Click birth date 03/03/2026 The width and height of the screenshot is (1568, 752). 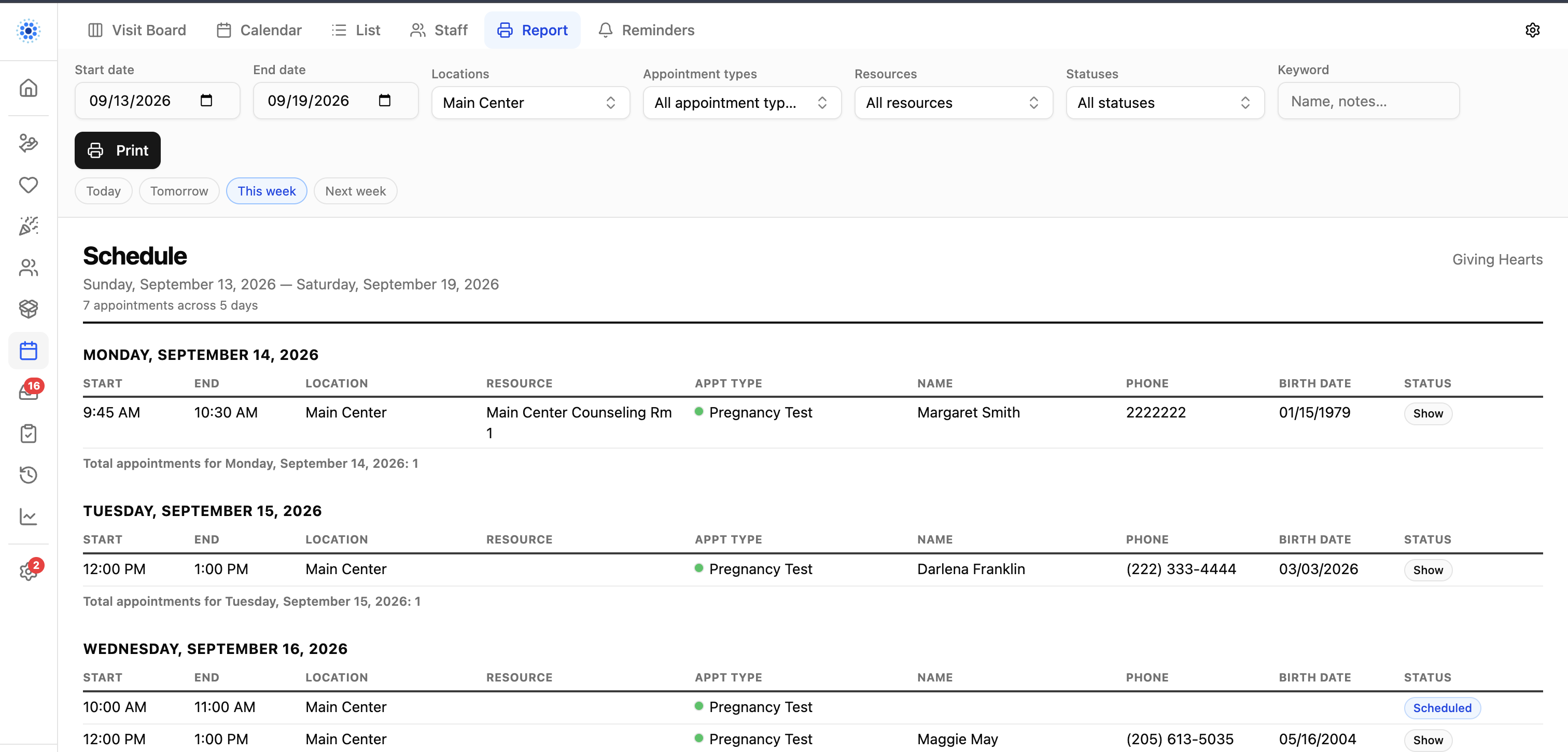coord(1318,569)
